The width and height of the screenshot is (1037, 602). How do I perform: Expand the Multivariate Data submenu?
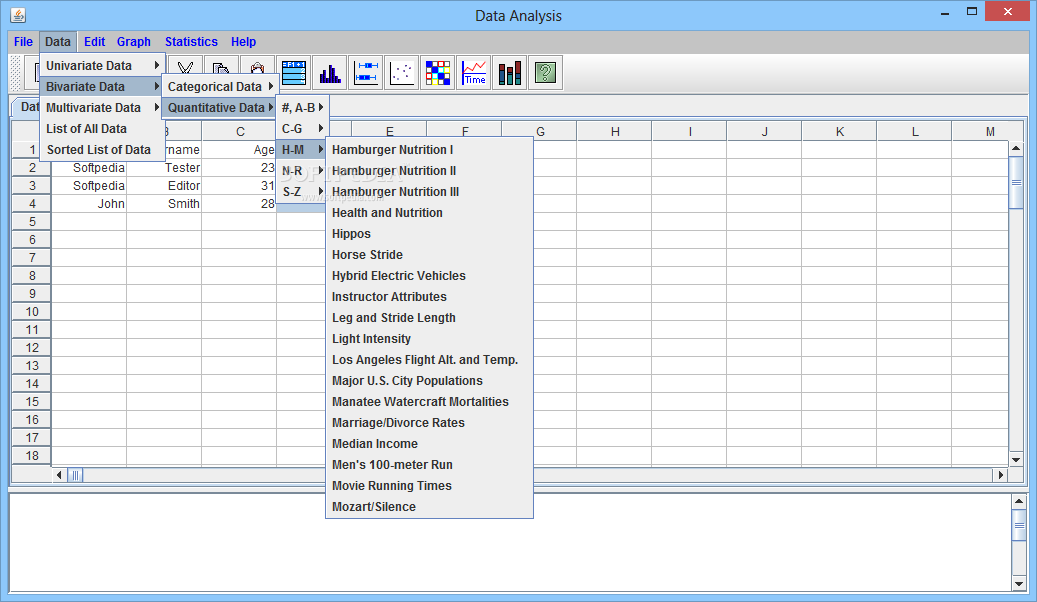click(x=103, y=108)
